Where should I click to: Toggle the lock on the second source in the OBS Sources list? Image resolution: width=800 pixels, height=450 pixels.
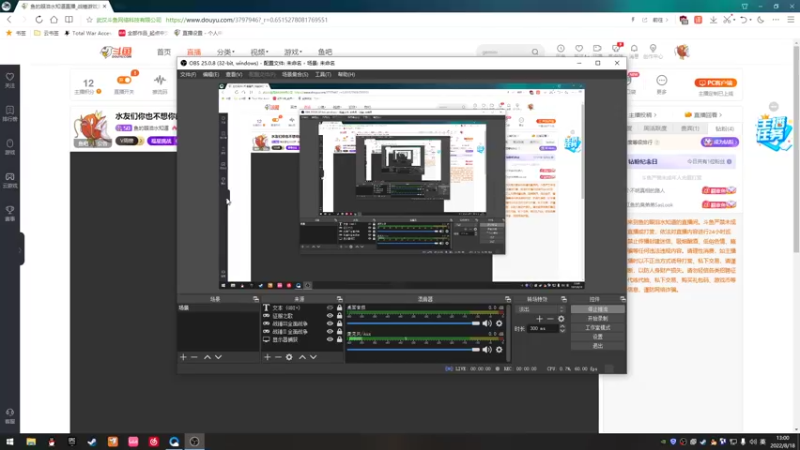[339, 316]
